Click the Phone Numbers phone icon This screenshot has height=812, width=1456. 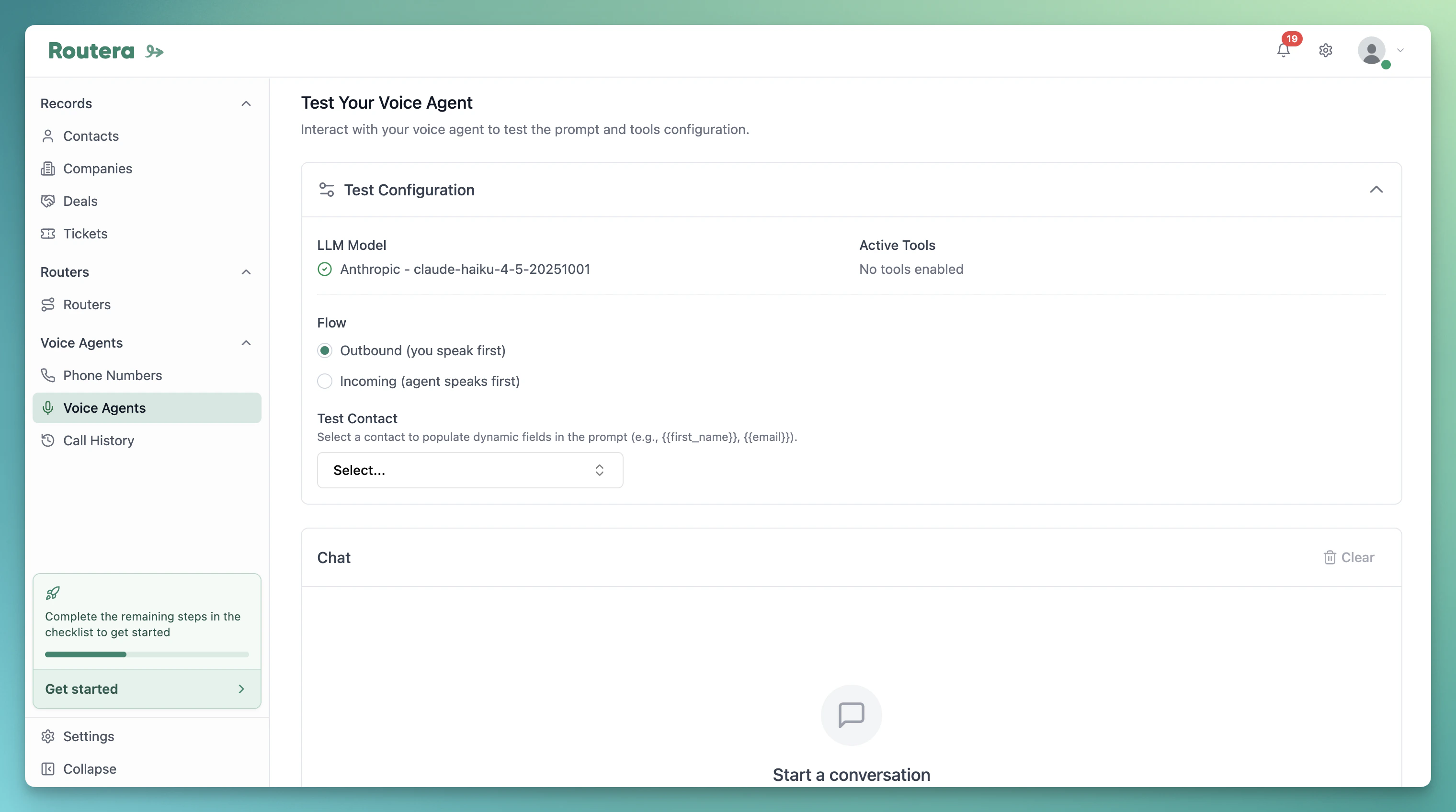click(x=48, y=375)
